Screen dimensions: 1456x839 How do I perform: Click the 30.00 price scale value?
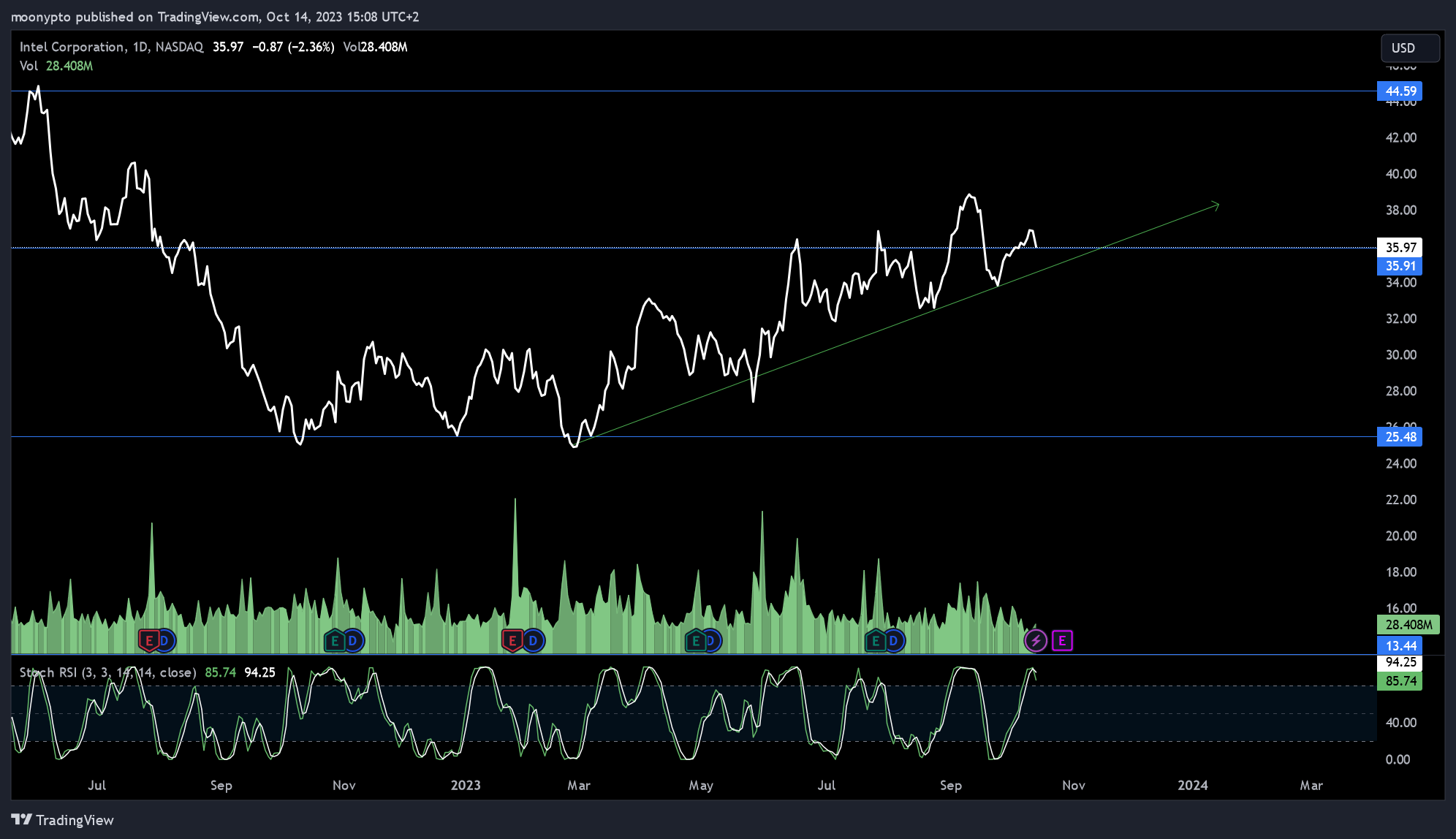point(1400,354)
